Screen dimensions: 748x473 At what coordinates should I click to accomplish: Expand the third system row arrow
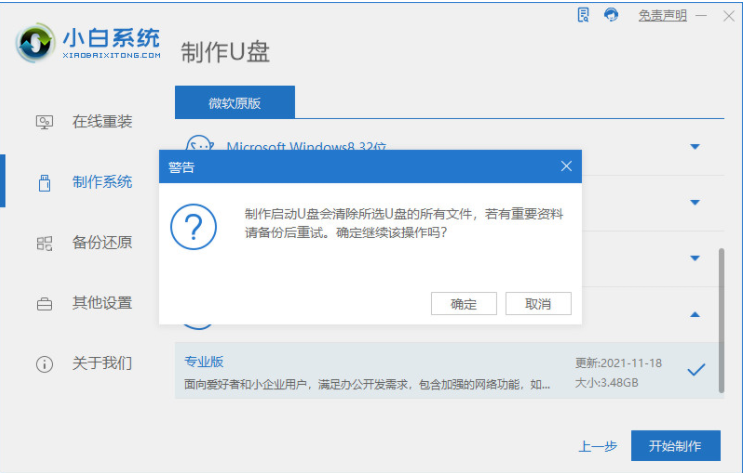(x=695, y=258)
